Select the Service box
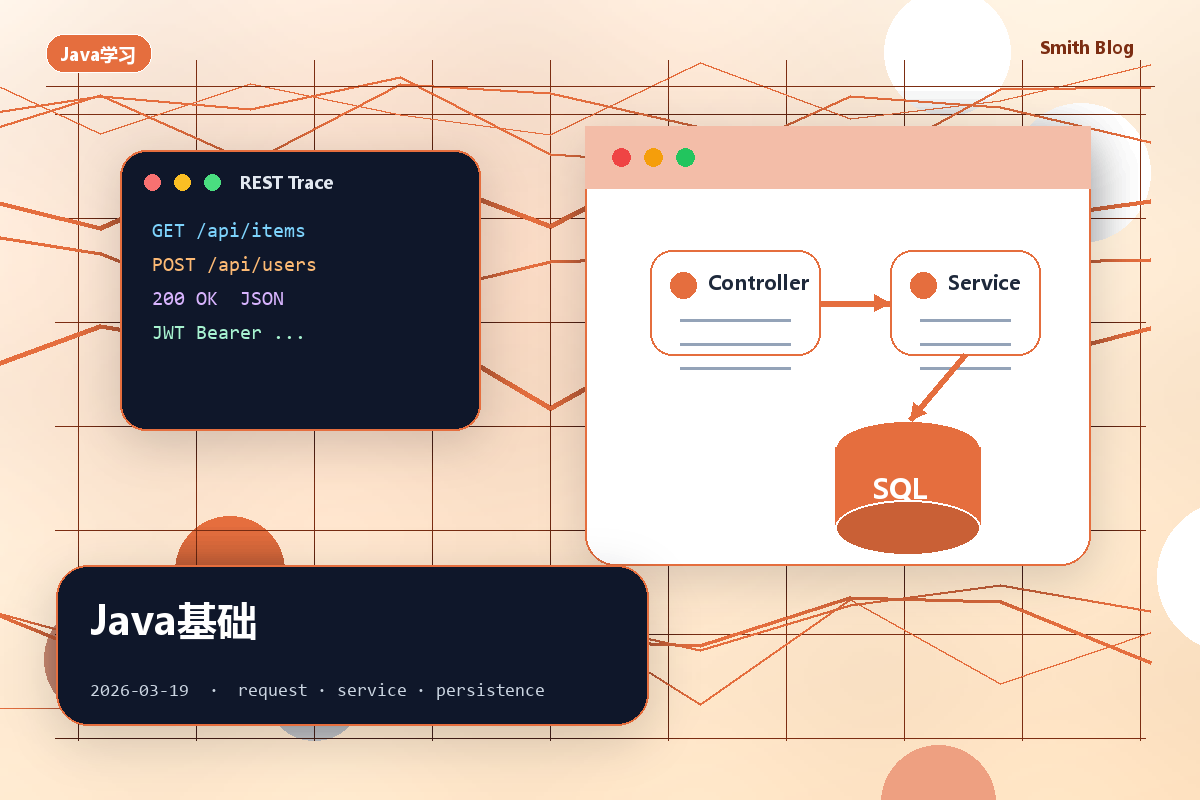The height and width of the screenshot is (800, 1200). point(965,303)
